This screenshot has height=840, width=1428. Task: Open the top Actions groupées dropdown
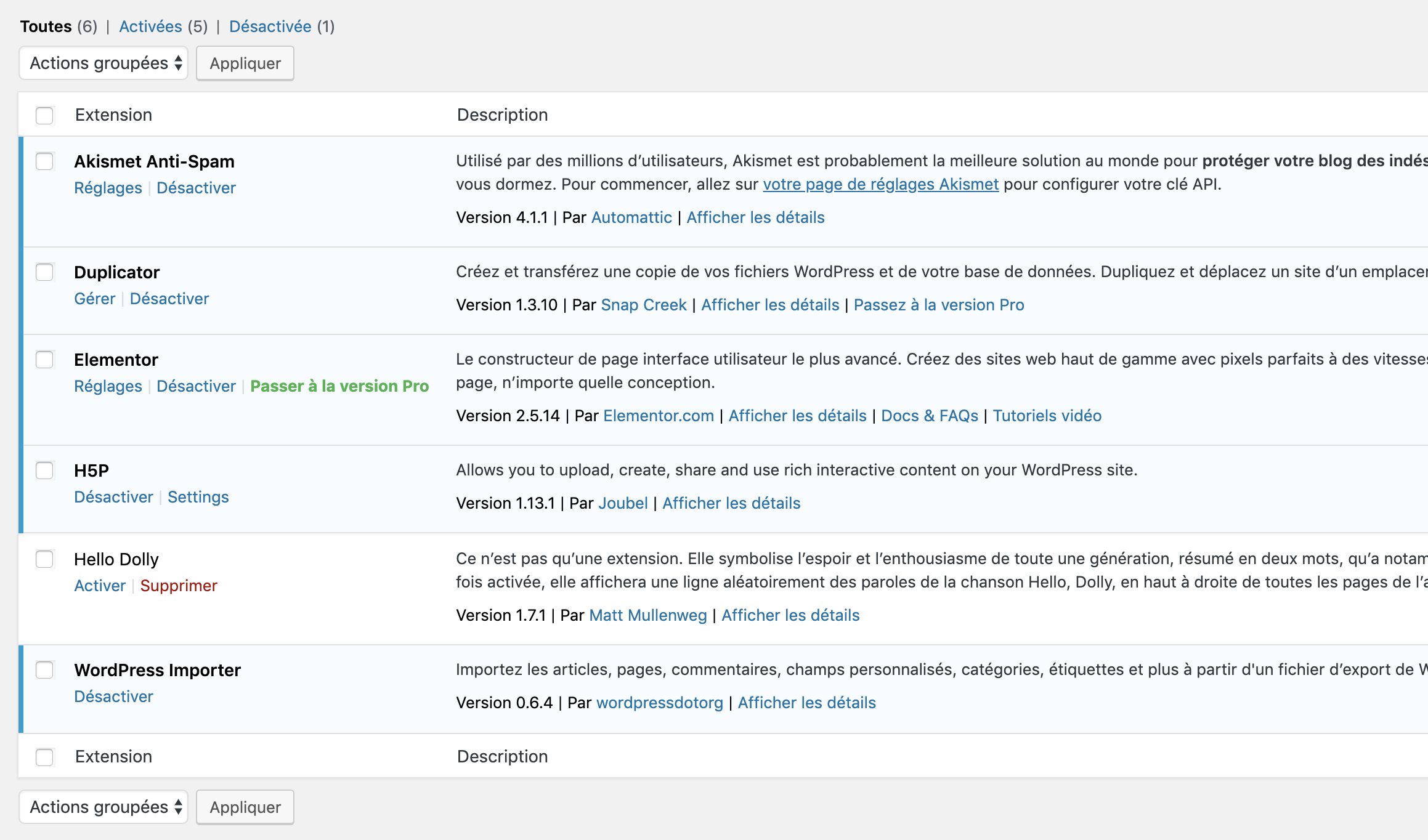coord(103,63)
